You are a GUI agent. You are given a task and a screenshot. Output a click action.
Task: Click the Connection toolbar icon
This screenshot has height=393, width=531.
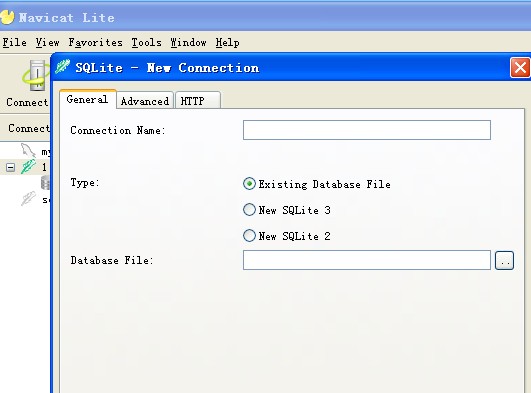coord(34,77)
